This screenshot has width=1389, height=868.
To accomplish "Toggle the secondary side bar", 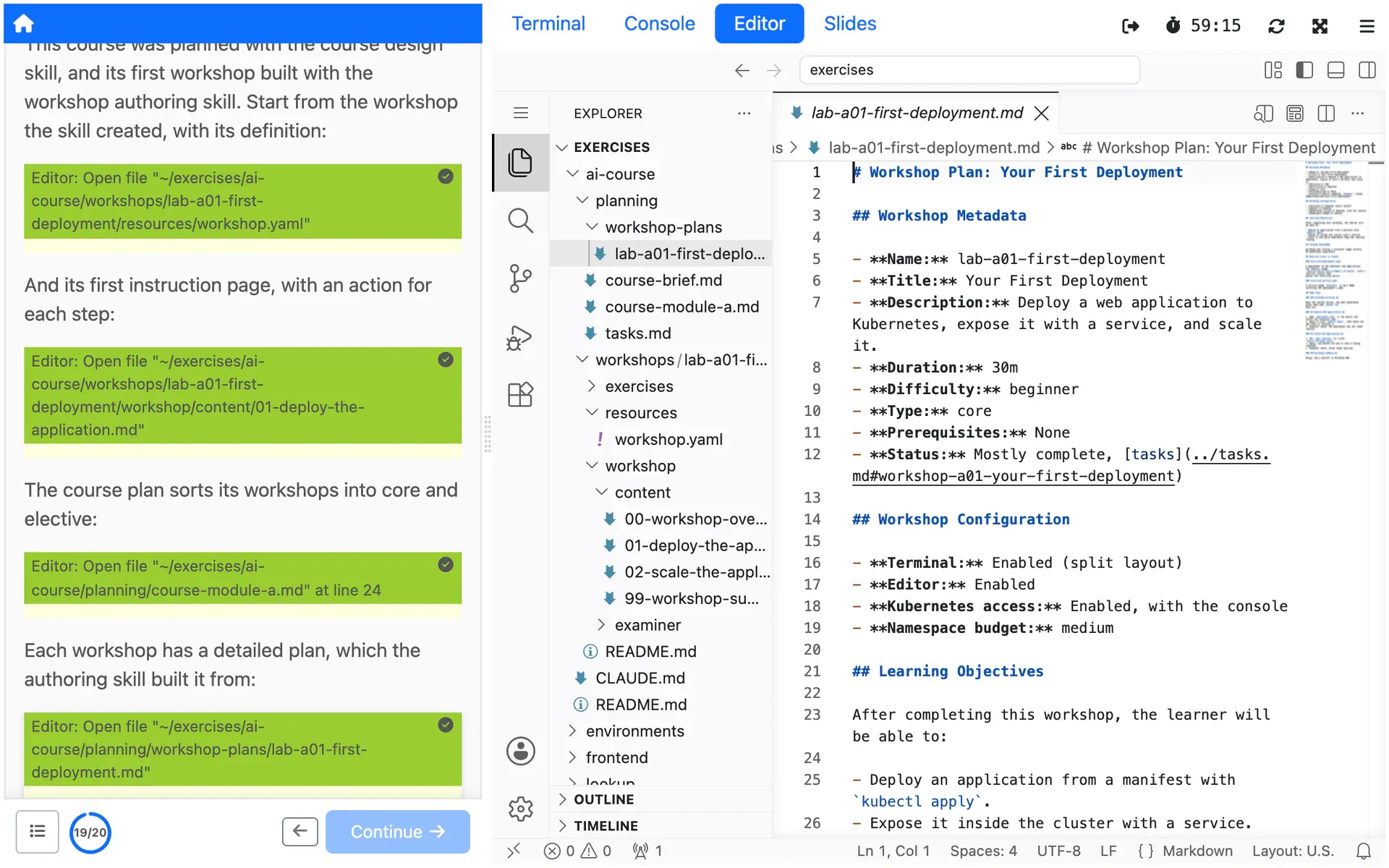I will tap(1367, 70).
